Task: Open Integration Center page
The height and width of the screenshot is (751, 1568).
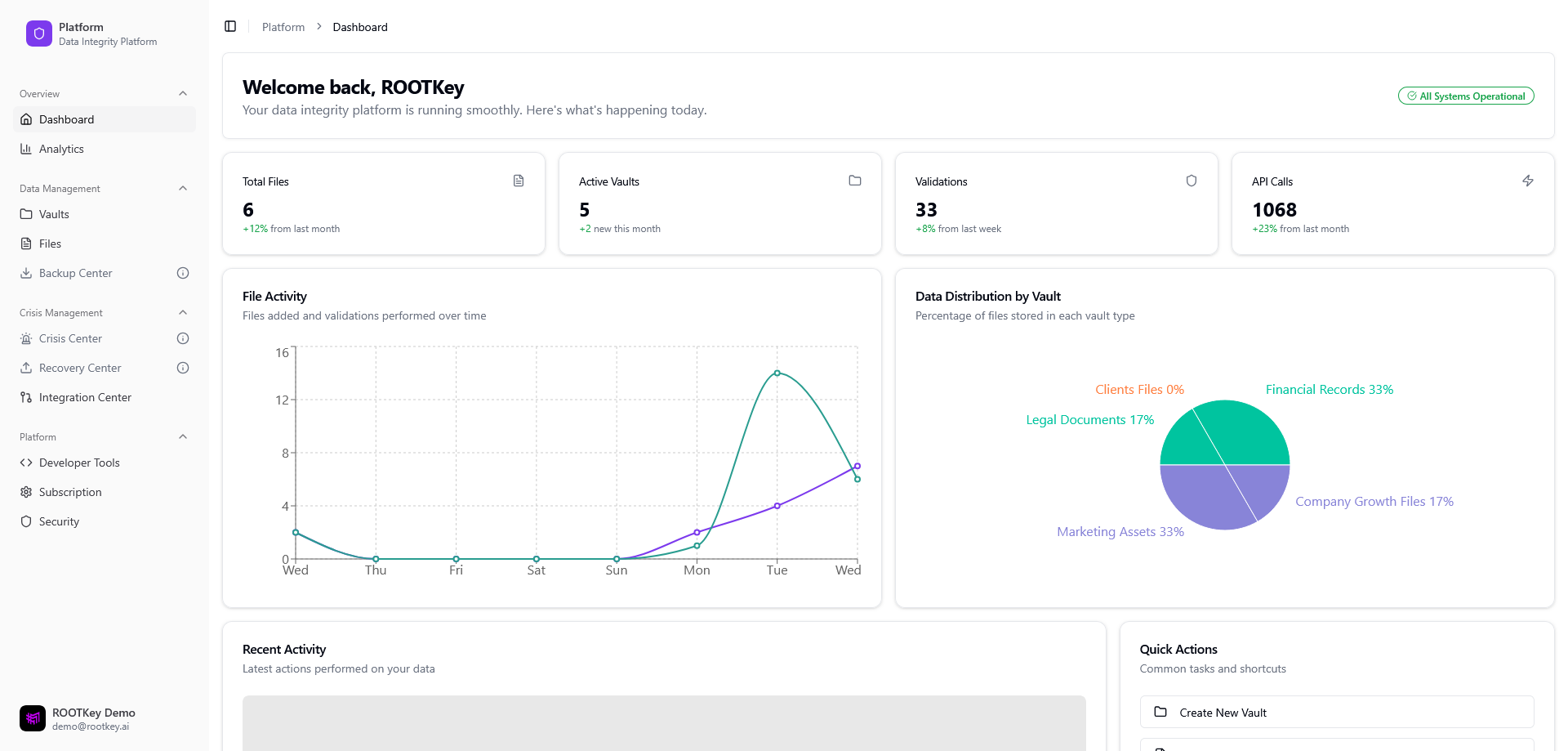Action: click(x=105, y=397)
